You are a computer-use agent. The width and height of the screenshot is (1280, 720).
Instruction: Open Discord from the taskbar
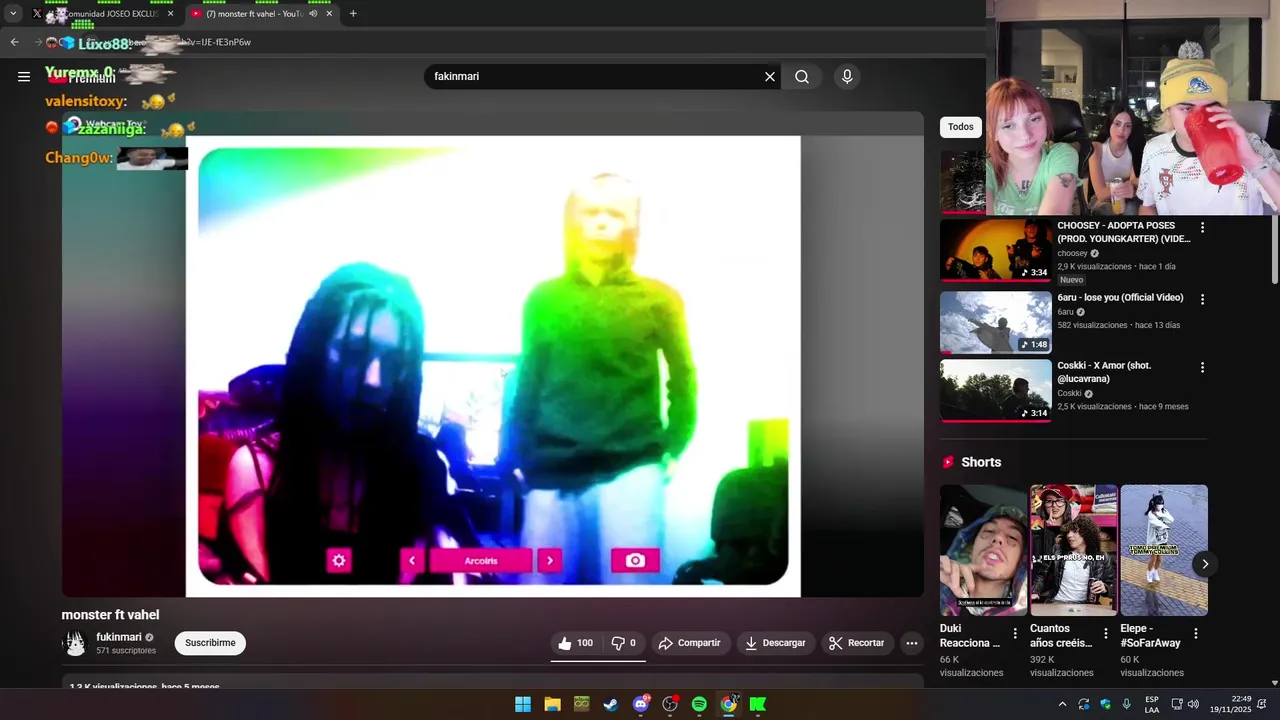(x=641, y=704)
